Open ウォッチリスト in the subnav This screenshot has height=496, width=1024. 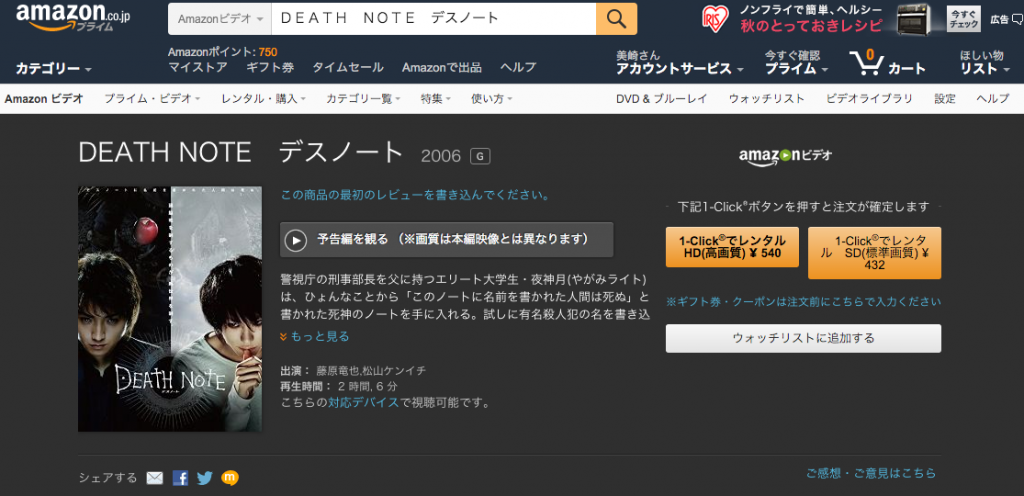pyautogui.click(x=767, y=99)
